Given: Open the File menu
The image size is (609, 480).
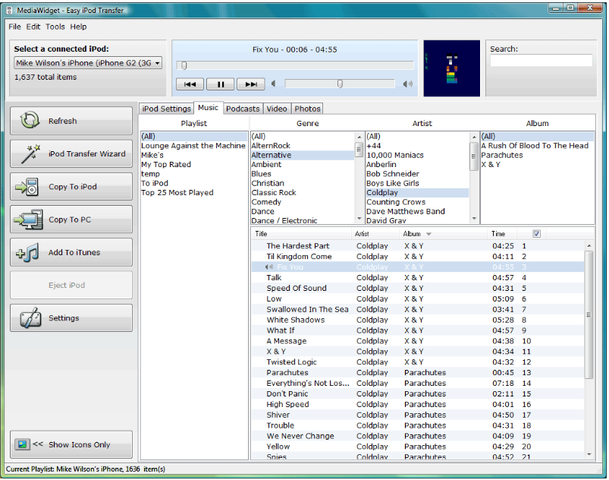Looking at the screenshot, I should pyautogui.click(x=15, y=27).
